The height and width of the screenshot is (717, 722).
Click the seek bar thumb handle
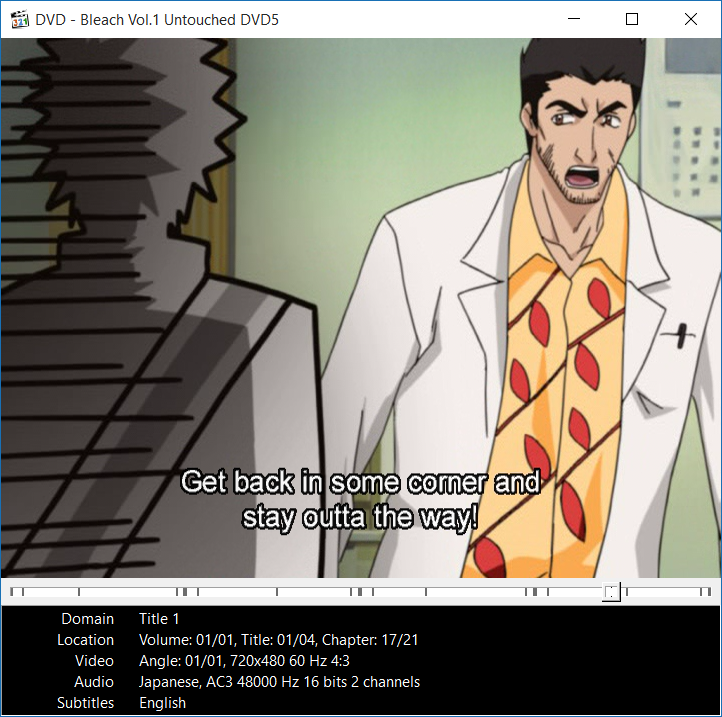611,593
